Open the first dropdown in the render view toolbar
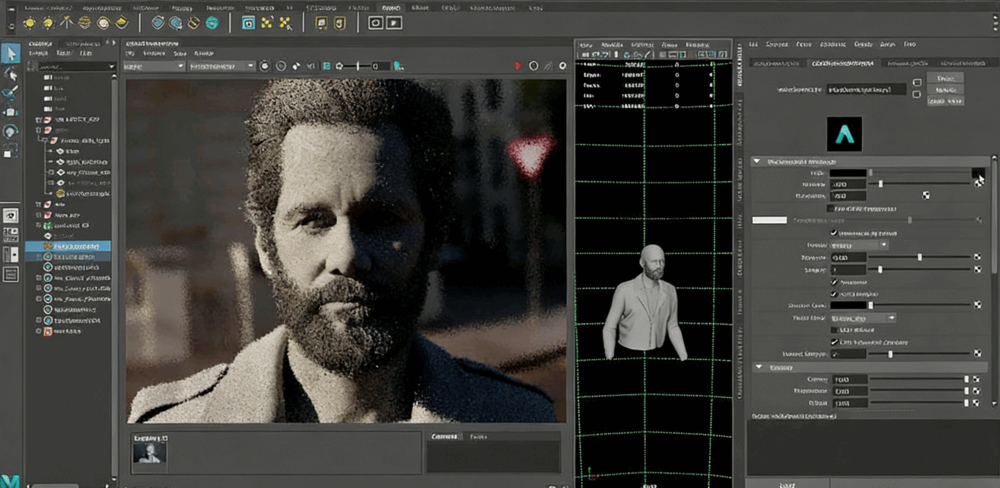The width and height of the screenshot is (1000, 488). [x=153, y=66]
